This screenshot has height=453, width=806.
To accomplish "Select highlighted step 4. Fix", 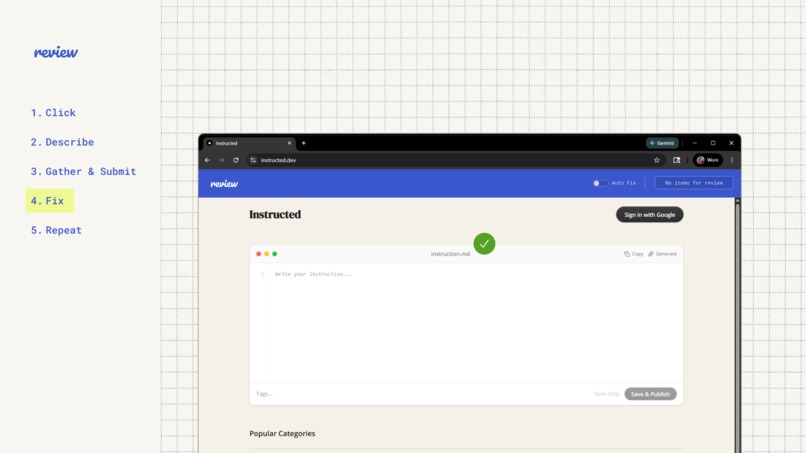I will [x=49, y=201].
